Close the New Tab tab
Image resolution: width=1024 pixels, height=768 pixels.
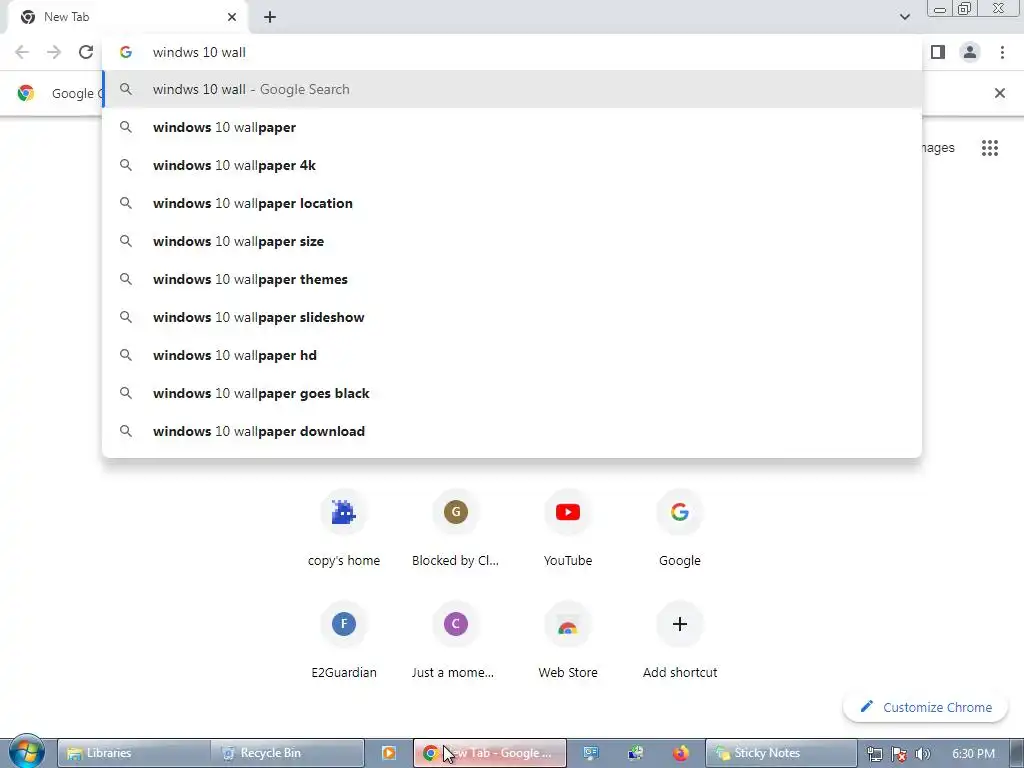232,17
